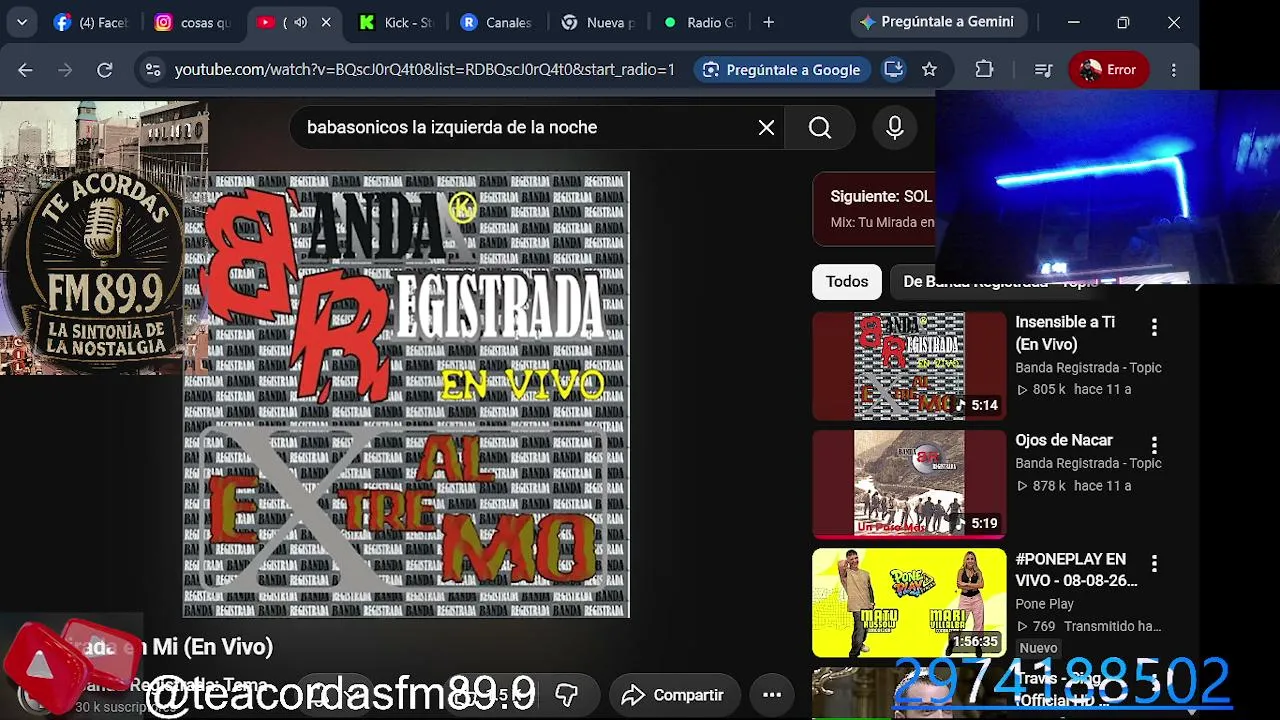Viewport: 1280px width, 720px height.
Task: Switch to the Instagram 'cosas qu' tab
Action: (x=192, y=22)
